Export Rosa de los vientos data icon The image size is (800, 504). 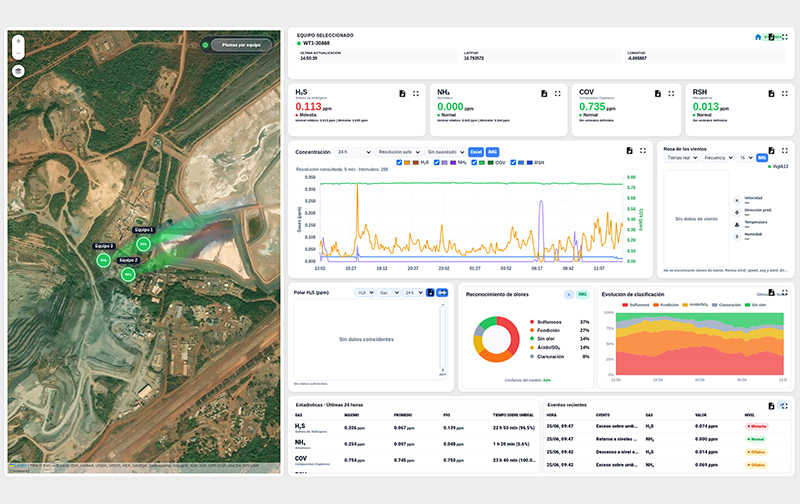click(x=771, y=150)
